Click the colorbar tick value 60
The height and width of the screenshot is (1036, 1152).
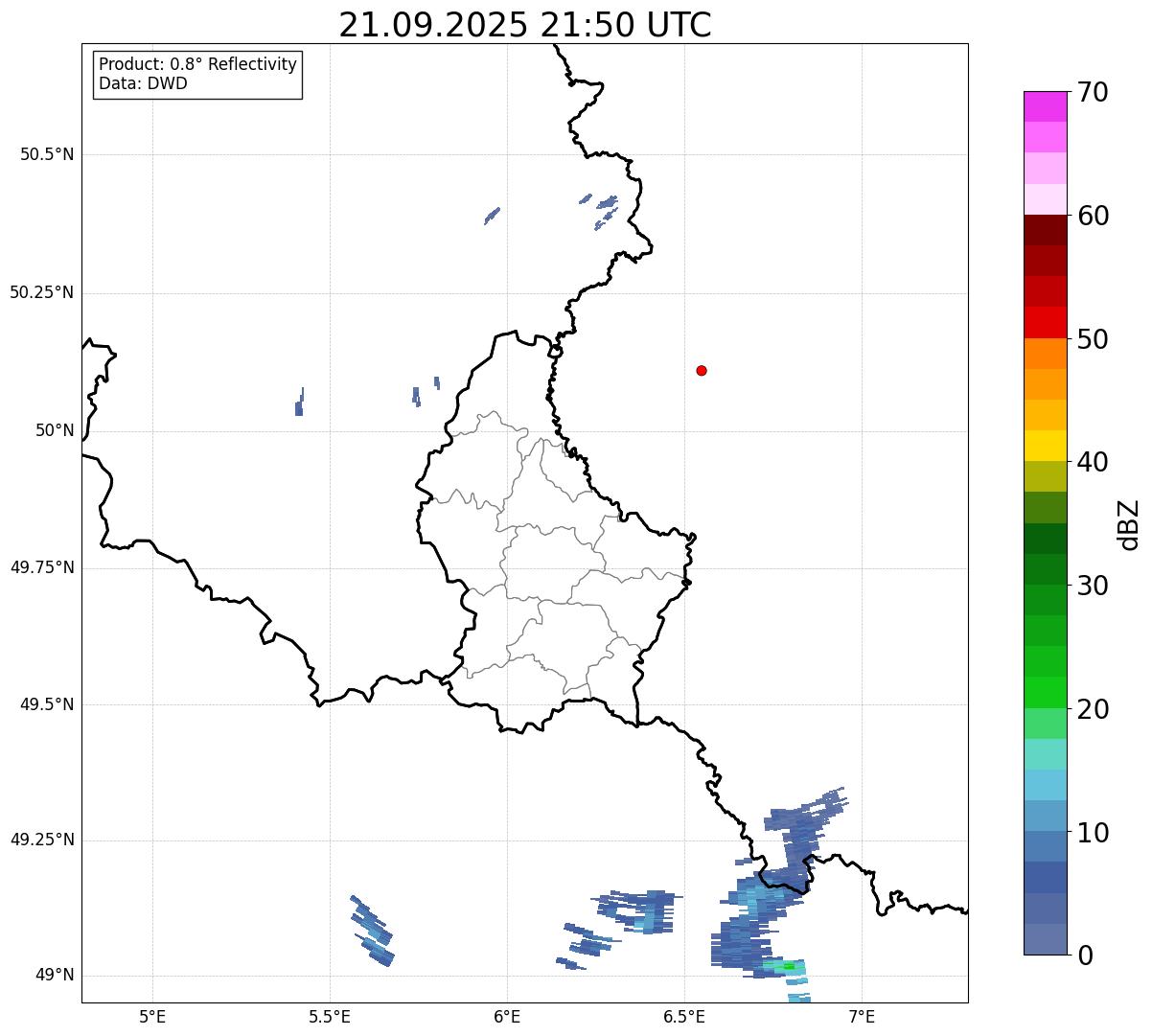pos(1093,216)
